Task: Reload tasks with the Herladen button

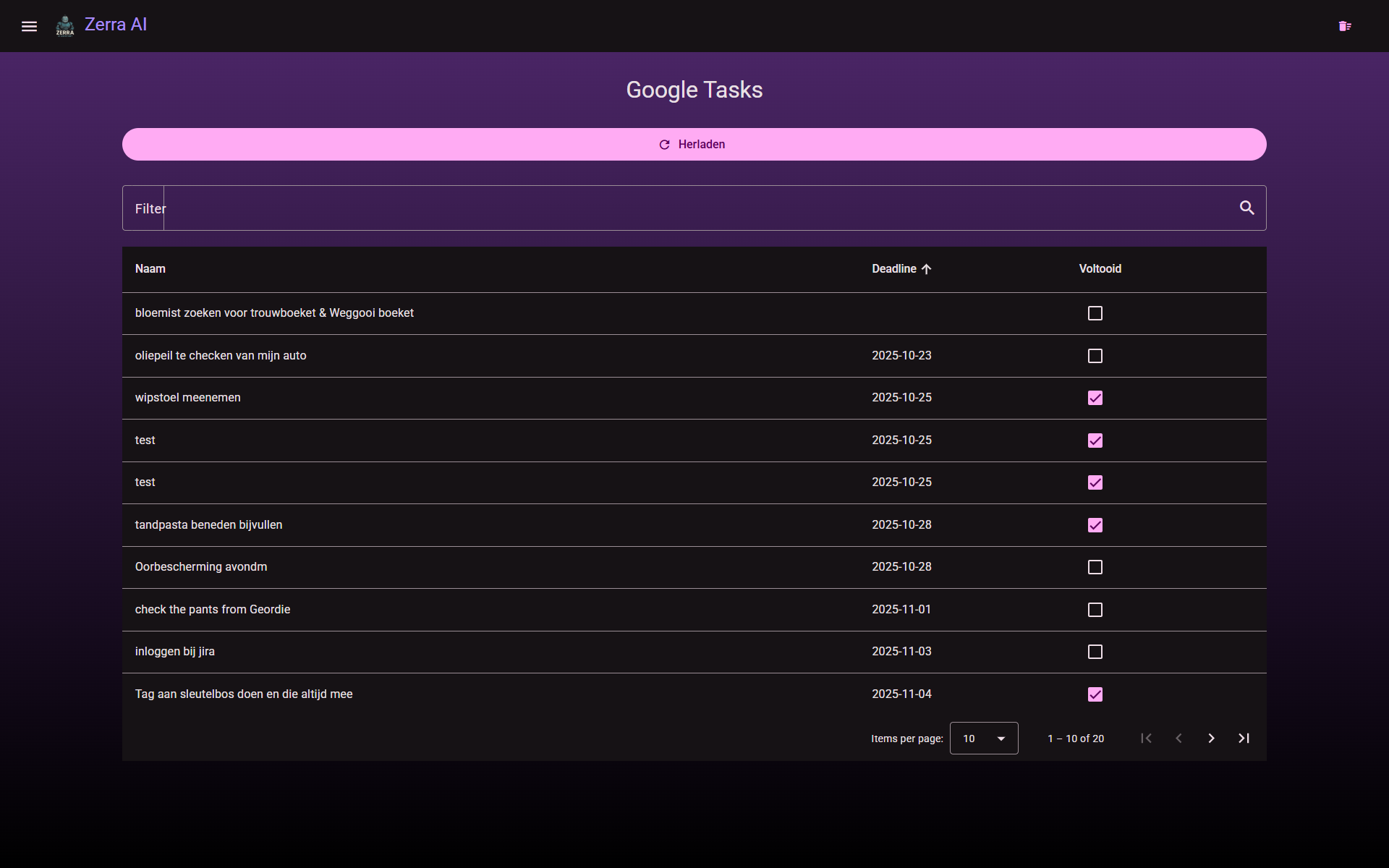Action: pos(694,145)
